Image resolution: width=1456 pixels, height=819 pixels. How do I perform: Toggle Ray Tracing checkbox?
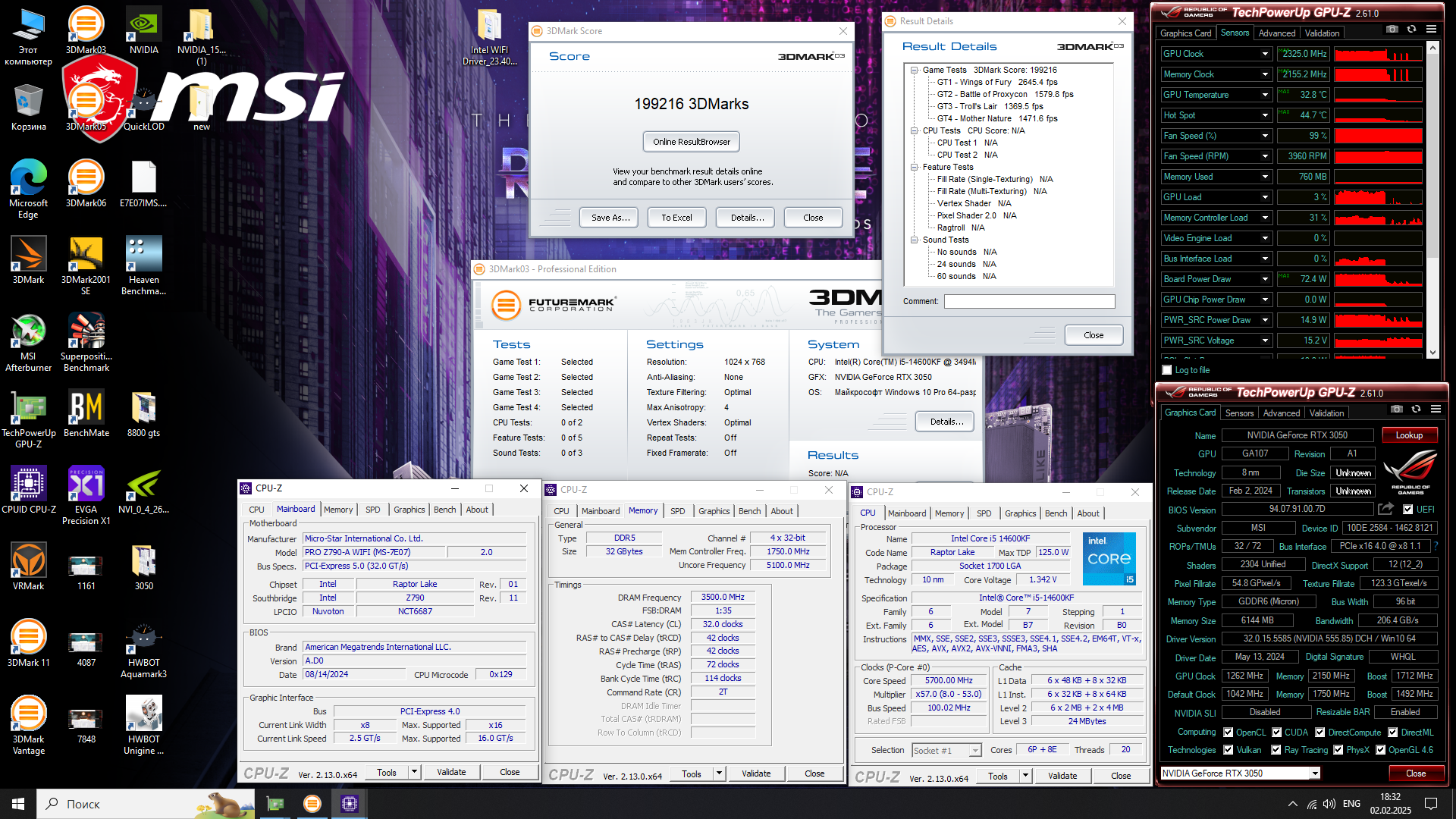click(1277, 750)
